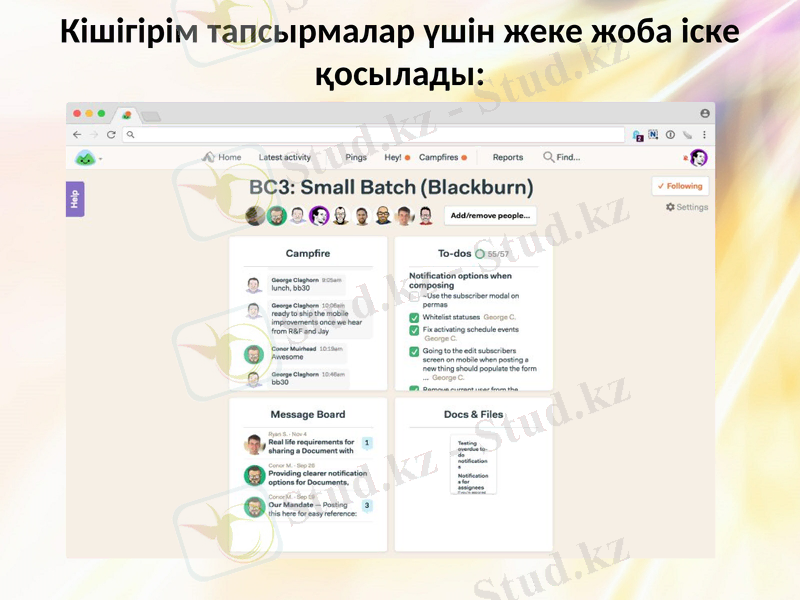Toggle the Fix activating schedule events checkbox
This screenshot has height=600, width=800.
point(414,331)
